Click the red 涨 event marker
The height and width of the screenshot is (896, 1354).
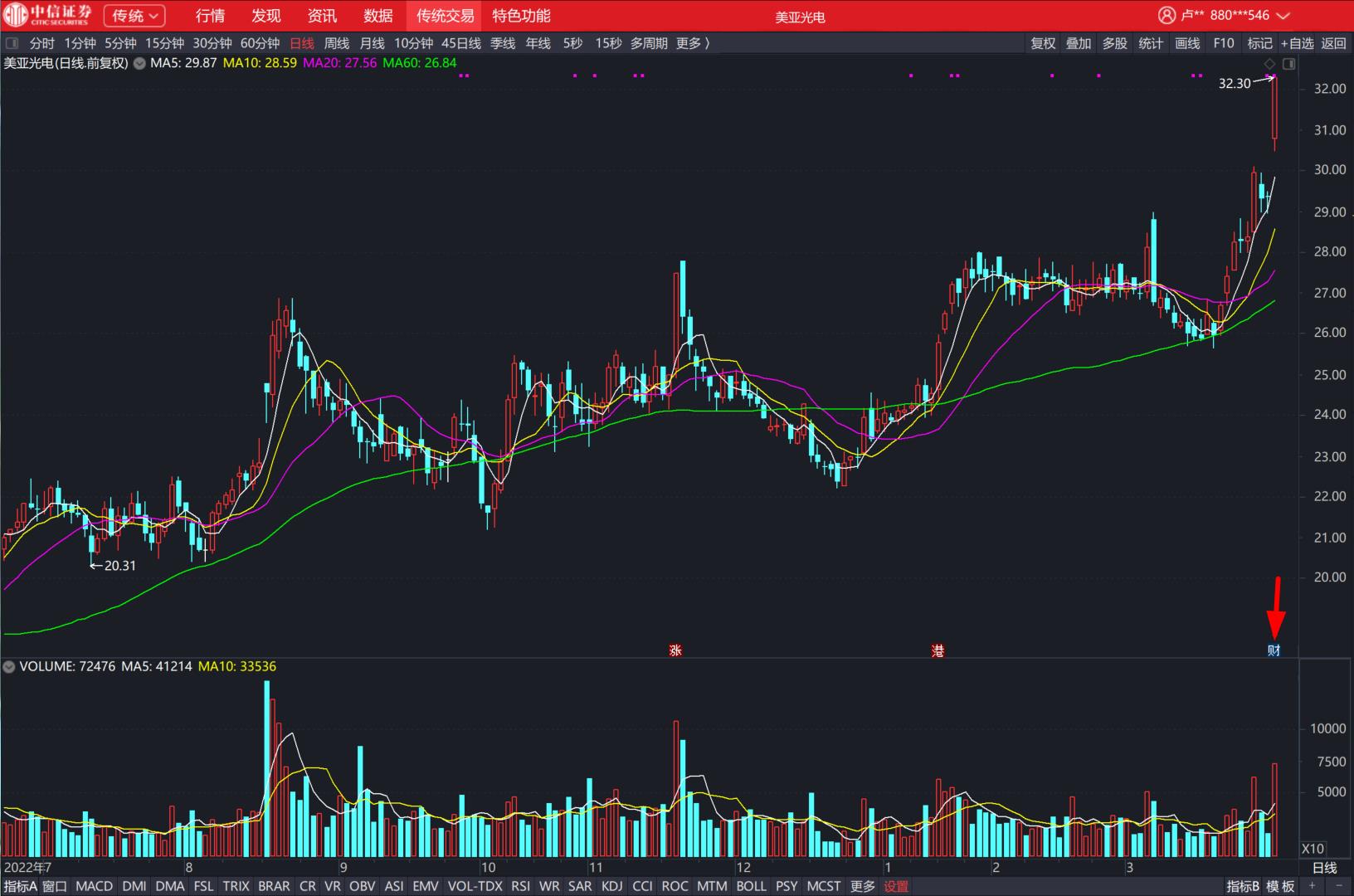click(675, 650)
